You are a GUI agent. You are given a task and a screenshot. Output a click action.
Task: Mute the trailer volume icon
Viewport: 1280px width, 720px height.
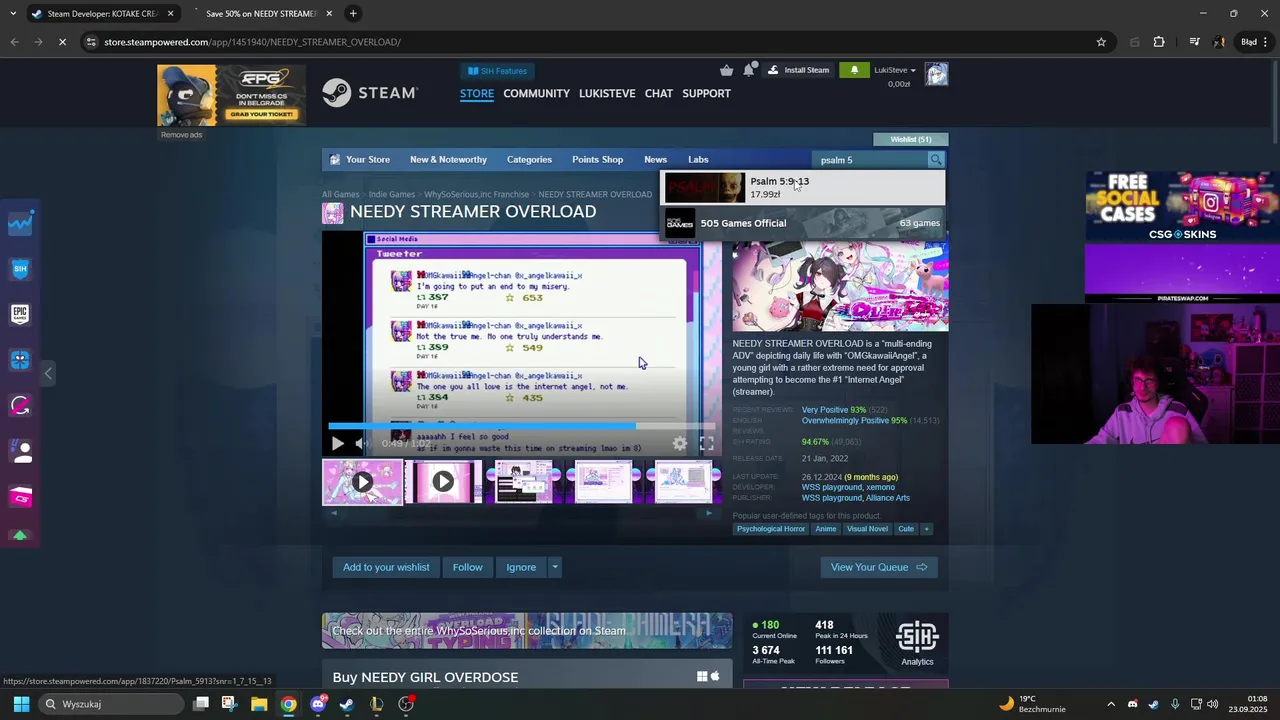(x=362, y=443)
